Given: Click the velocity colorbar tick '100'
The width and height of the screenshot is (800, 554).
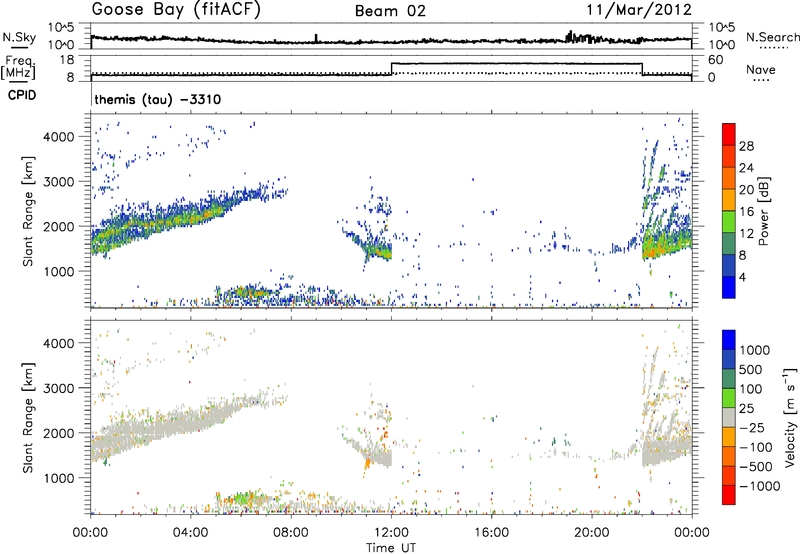Looking at the screenshot, I should [751, 389].
